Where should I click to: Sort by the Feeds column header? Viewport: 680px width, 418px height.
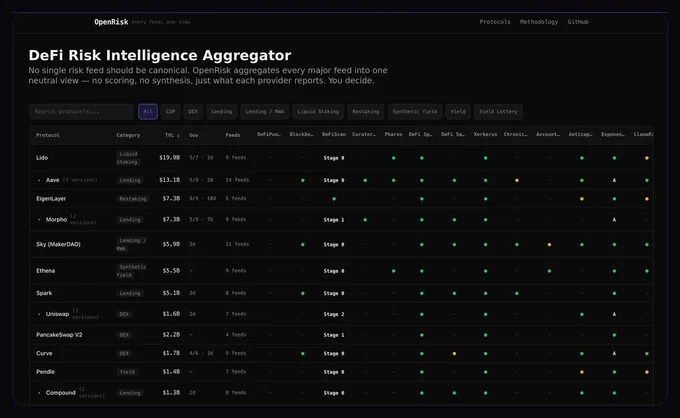pos(232,135)
